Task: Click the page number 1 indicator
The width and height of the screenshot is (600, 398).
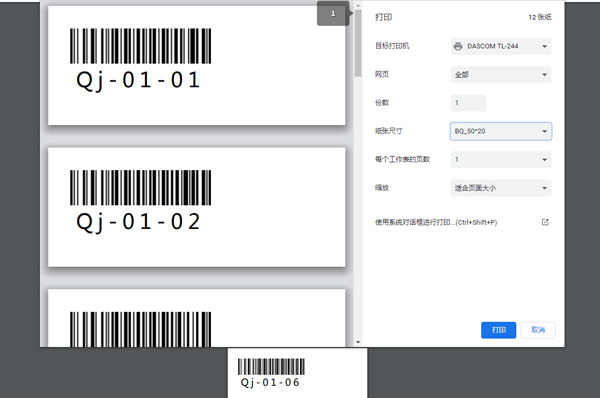Action: click(333, 14)
